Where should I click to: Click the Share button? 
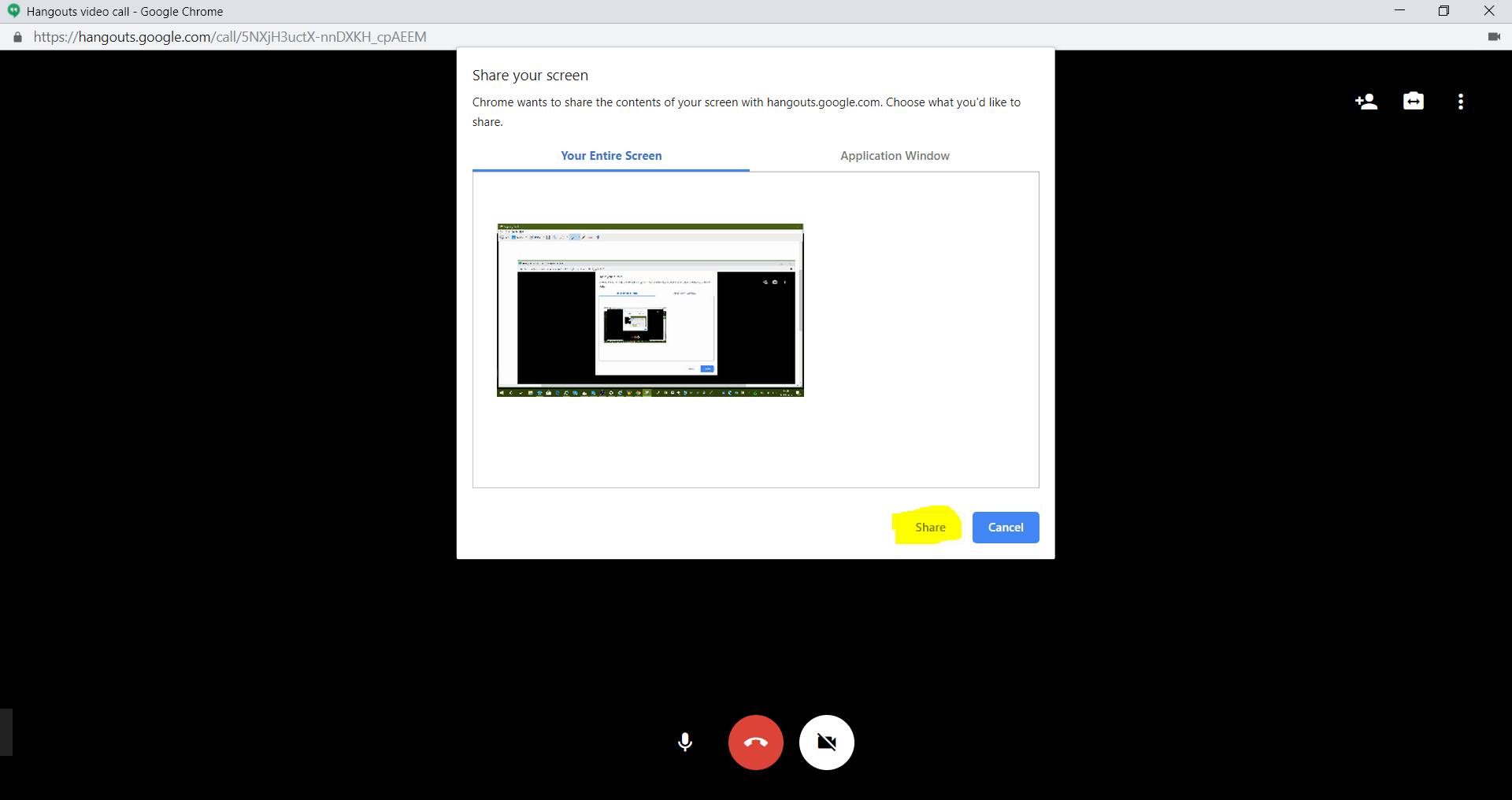[930, 528]
